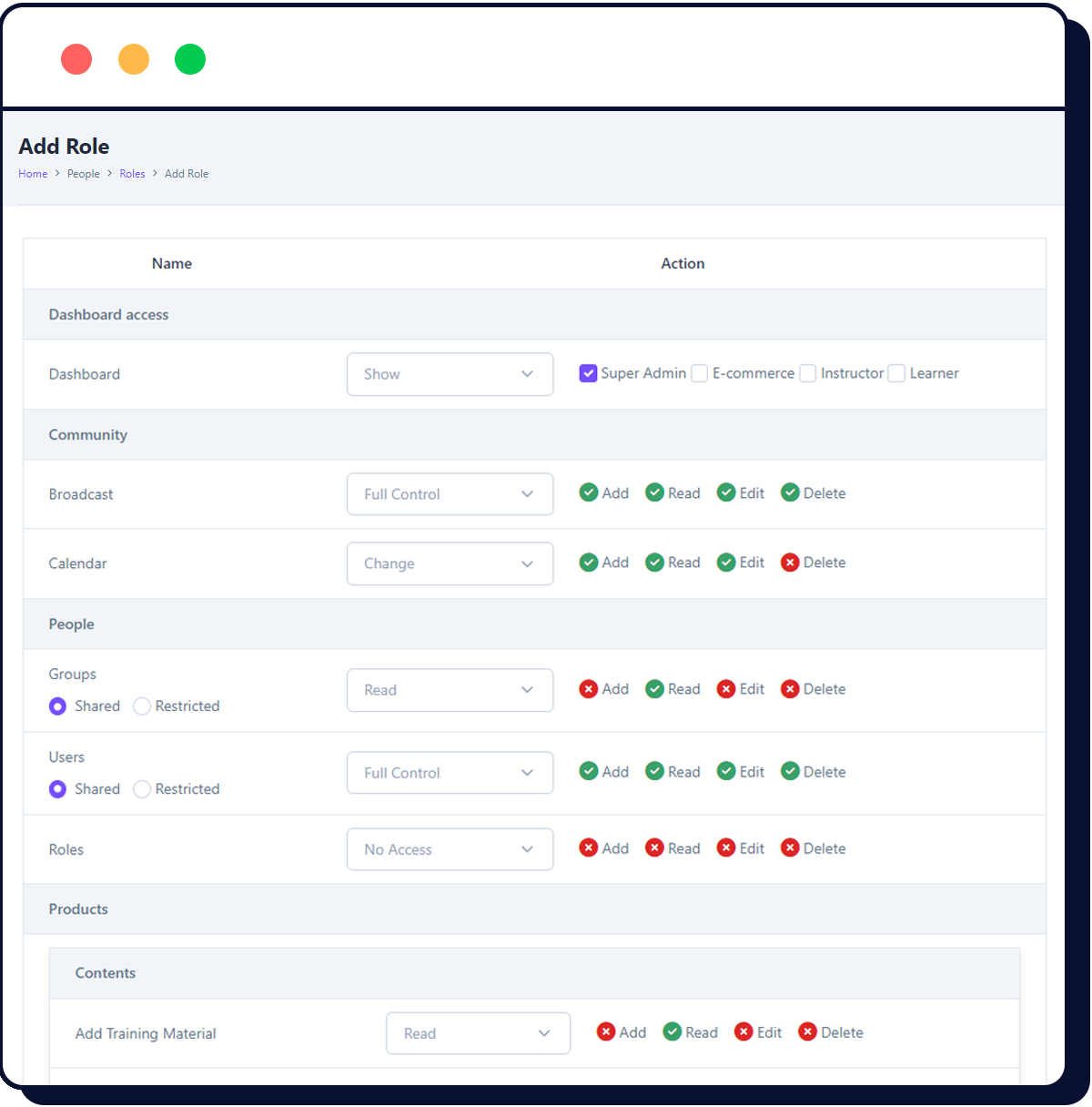Click the red Add icon for Add Training Material

click(607, 1031)
